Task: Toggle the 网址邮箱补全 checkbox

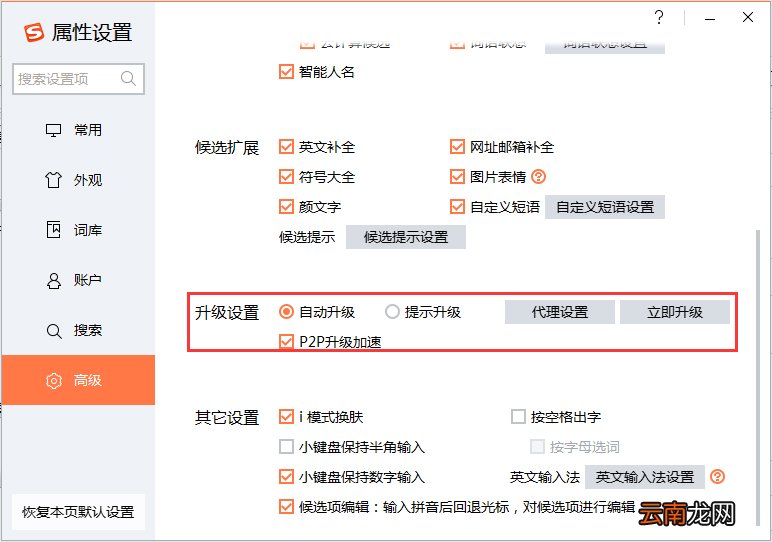Action: tap(457, 147)
